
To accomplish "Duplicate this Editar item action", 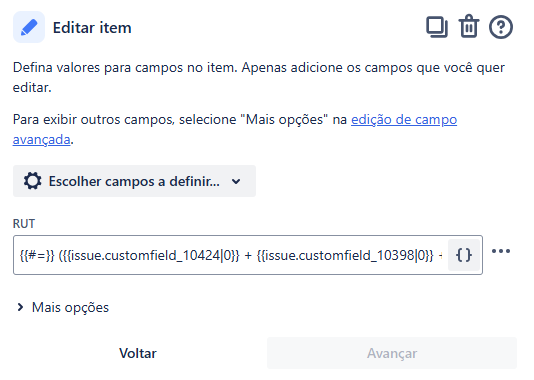I will coord(437,27).
